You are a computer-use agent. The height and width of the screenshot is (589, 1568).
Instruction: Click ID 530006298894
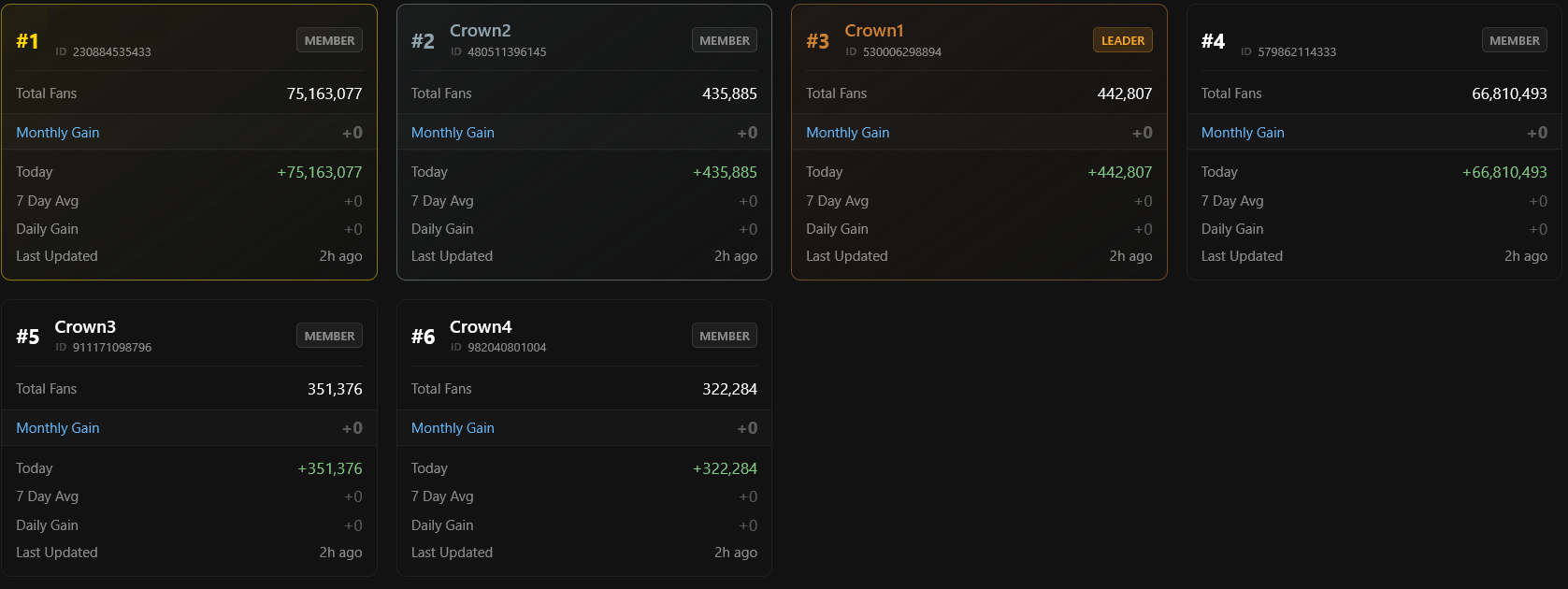point(893,52)
